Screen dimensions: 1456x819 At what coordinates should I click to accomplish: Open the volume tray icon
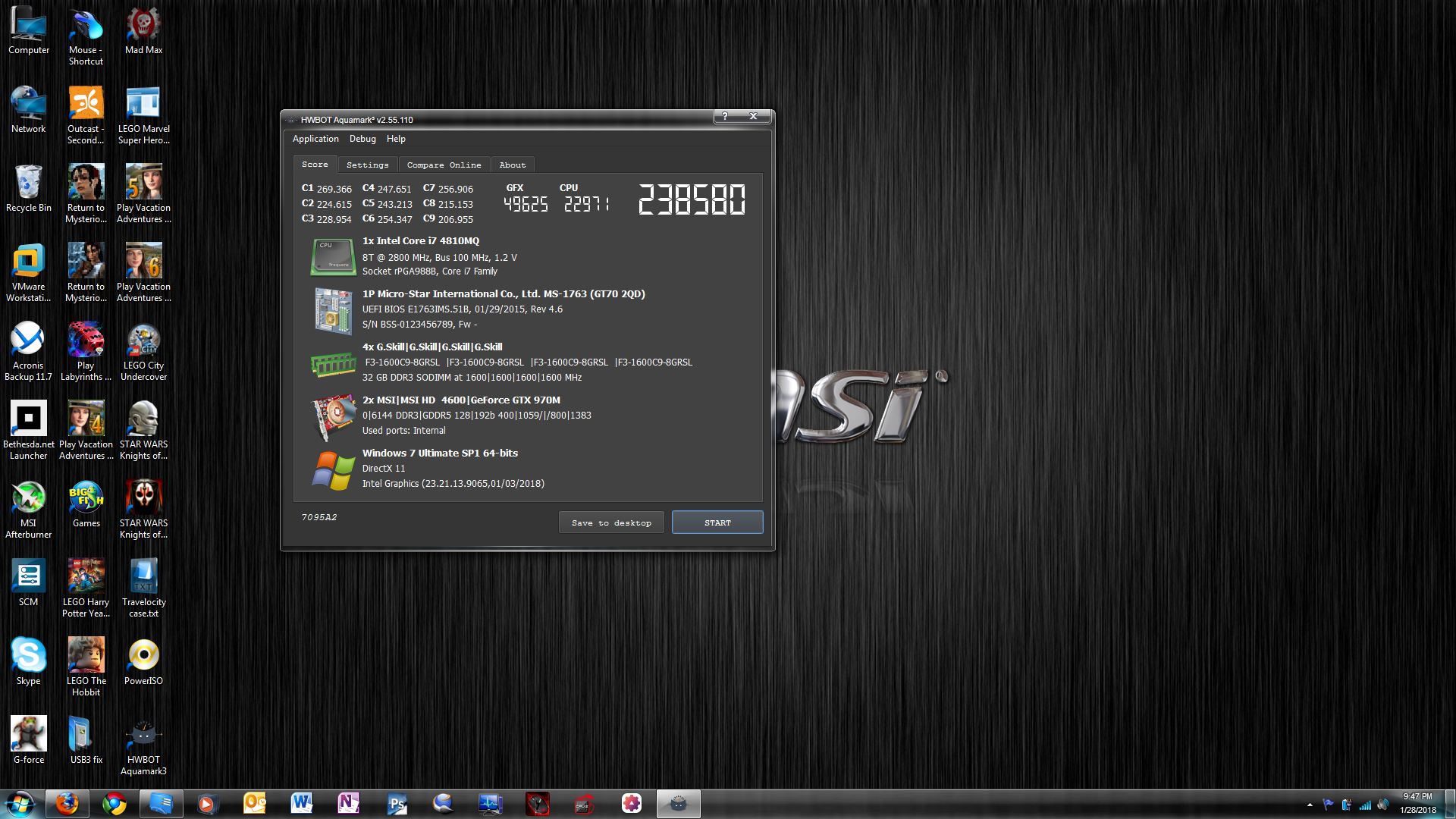tap(1383, 805)
